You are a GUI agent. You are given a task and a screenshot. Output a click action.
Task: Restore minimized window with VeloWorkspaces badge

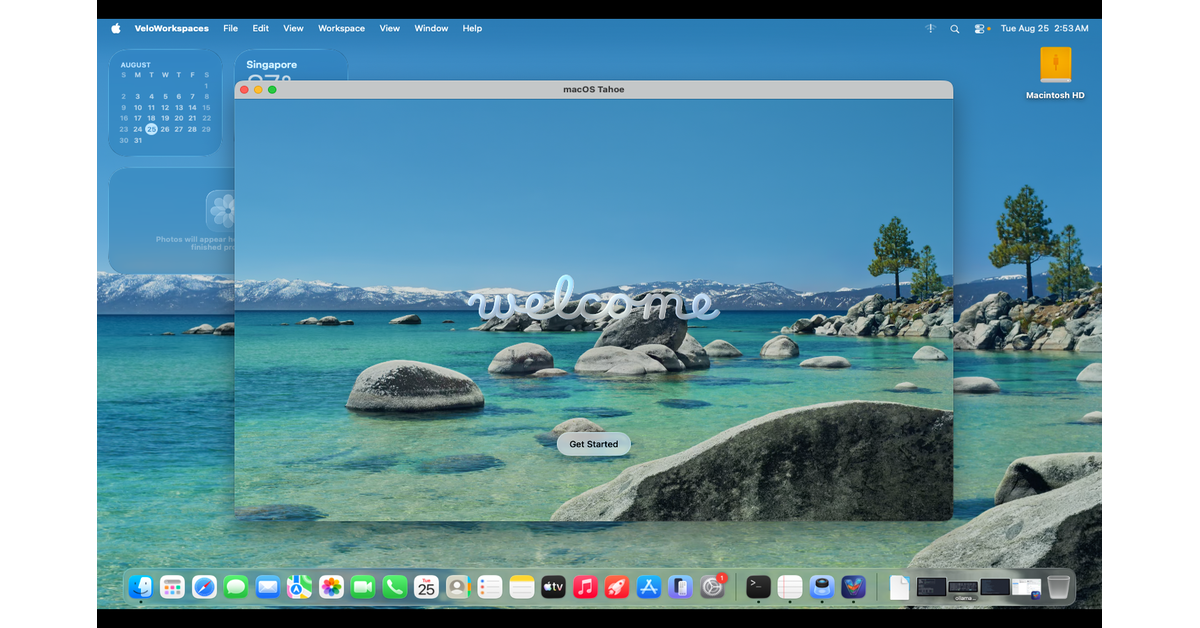pos(1026,588)
